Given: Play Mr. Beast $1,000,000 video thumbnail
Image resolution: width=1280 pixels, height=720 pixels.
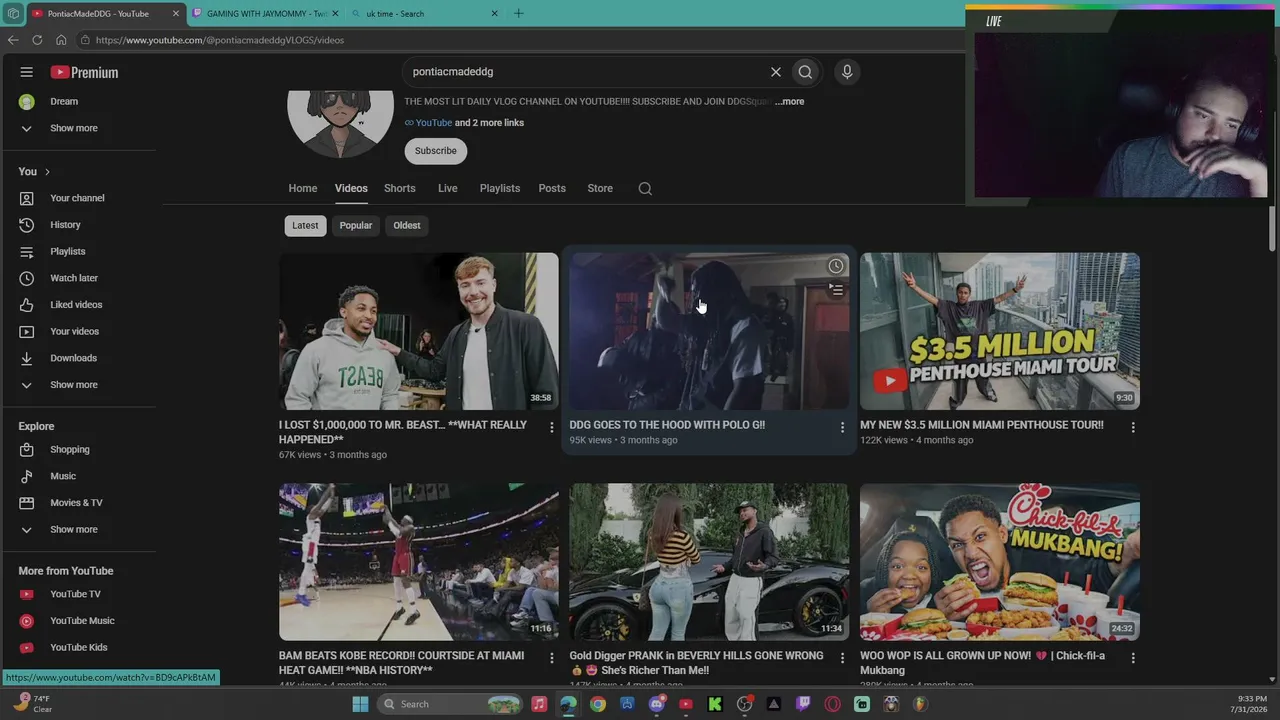Looking at the screenshot, I should pos(419,331).
